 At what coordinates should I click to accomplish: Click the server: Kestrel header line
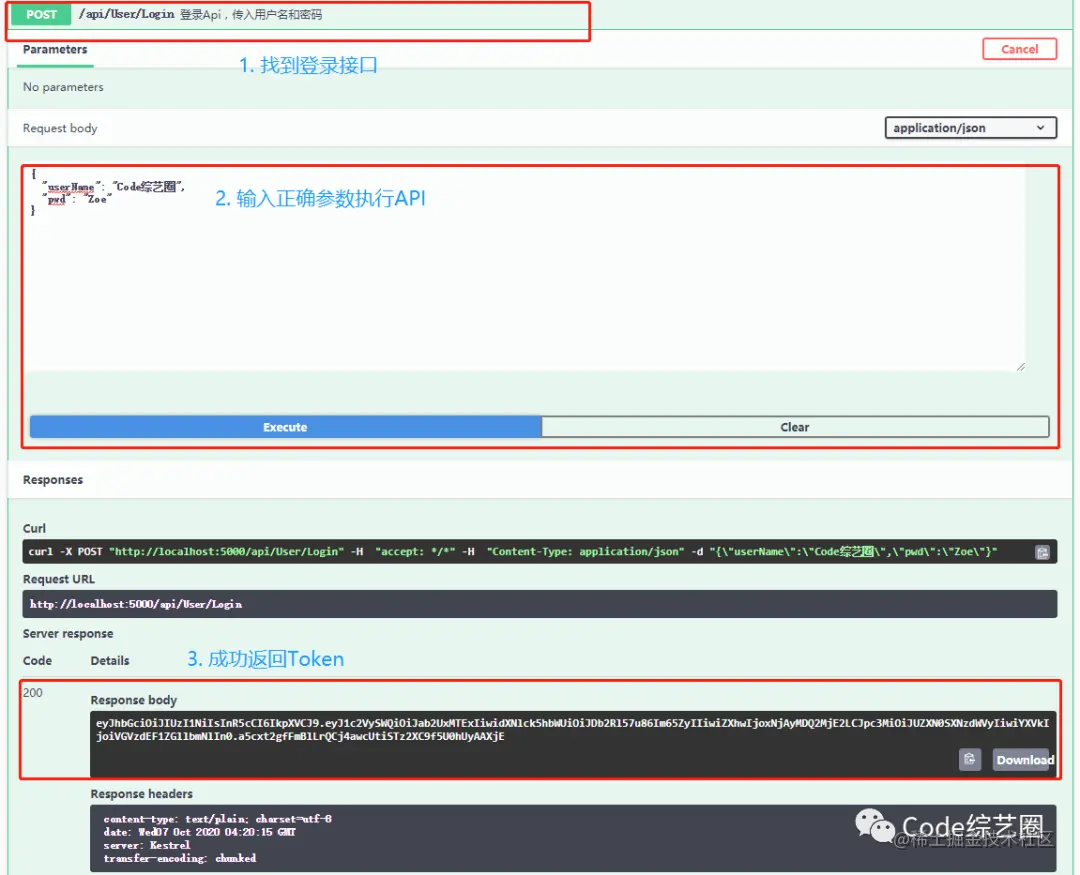click(x=146, y=845)
